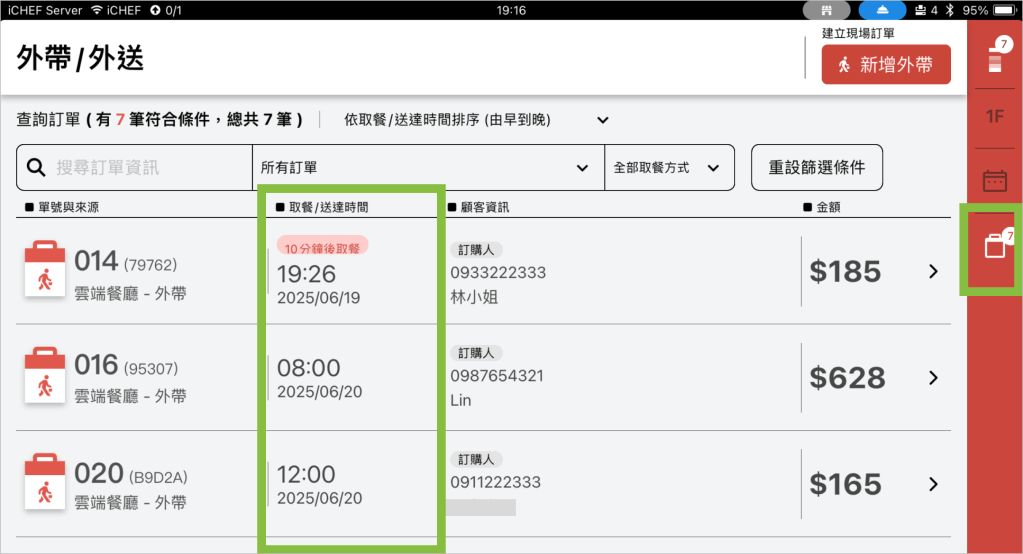Click the 重設篩選條件 reset filter button
This screenshot has width=1023, height=554.
816,167
